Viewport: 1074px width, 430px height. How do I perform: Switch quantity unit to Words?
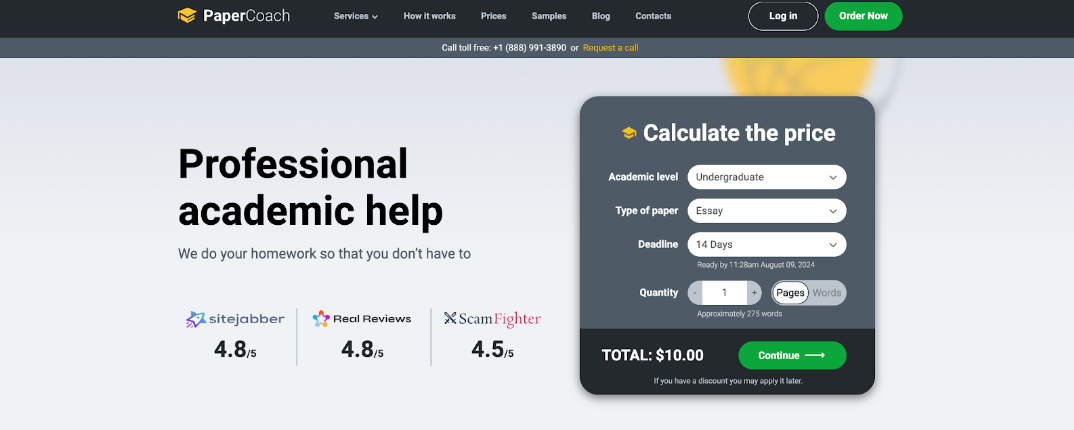827,293
